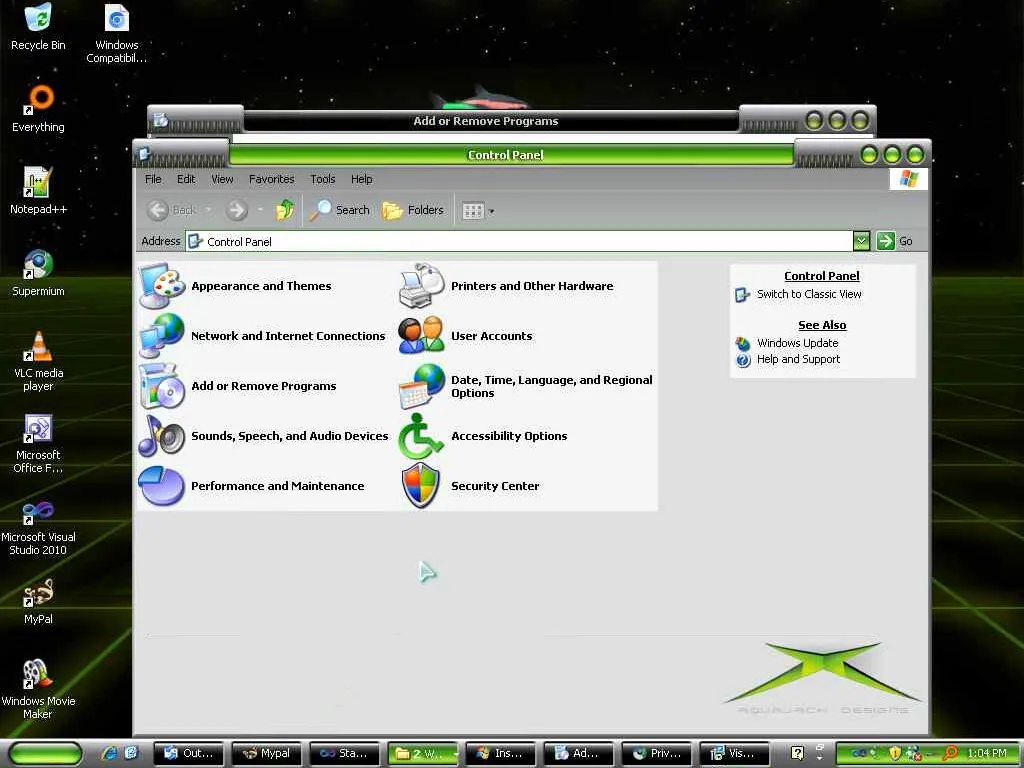Click the Accessibility Options wheelchair icon
The image size is (1024, 768).
422,436
